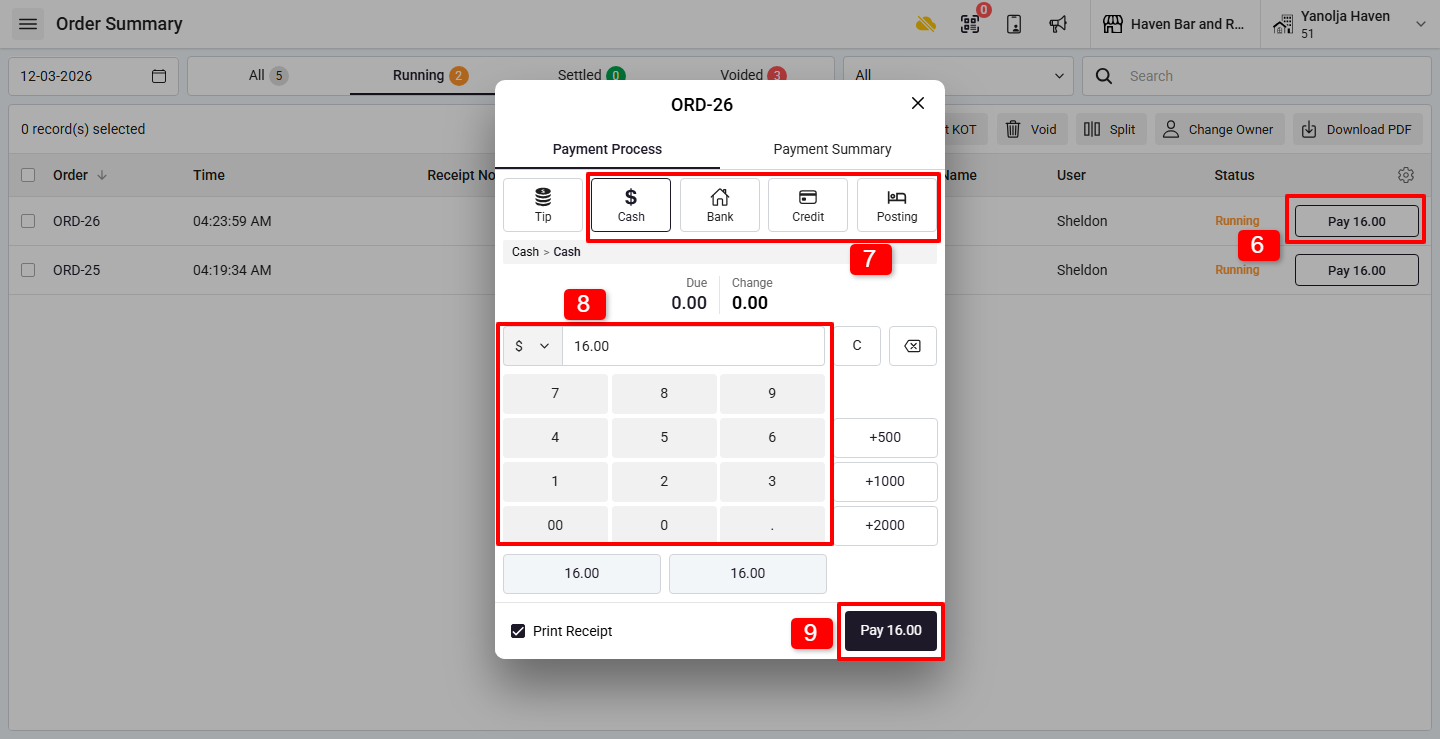Select the Settled orders tab
Screen dimensions: 1440x739
pyautogui.click(x=591, y=75)
